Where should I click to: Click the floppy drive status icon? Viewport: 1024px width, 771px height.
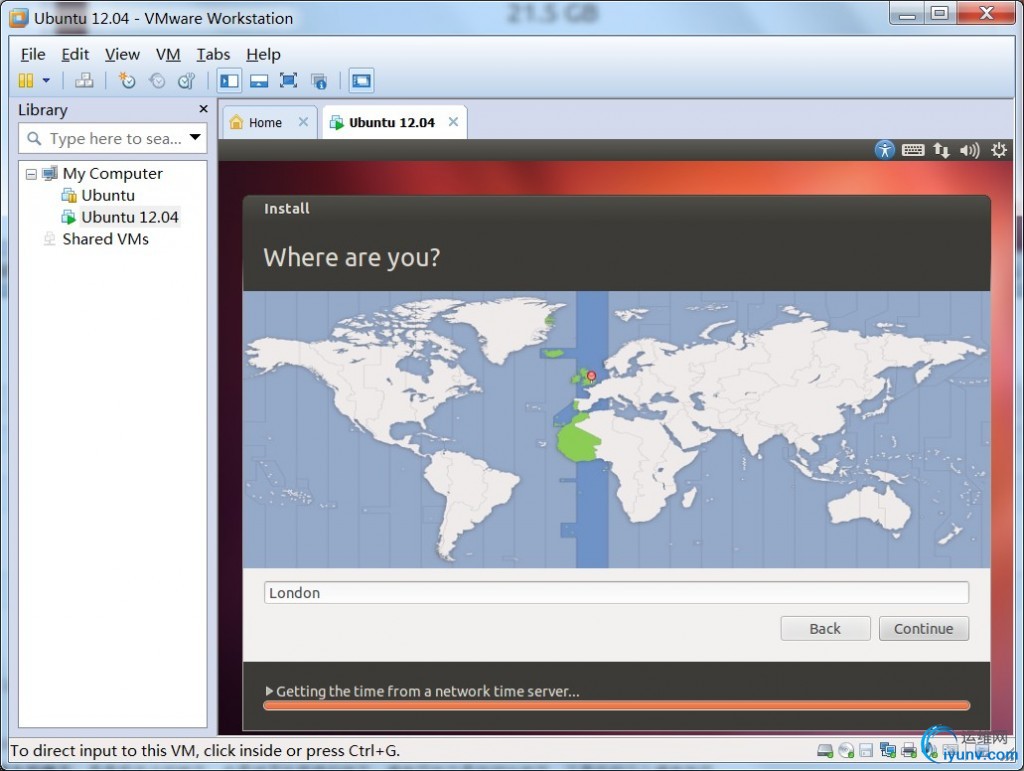click(x=866, y=751)
